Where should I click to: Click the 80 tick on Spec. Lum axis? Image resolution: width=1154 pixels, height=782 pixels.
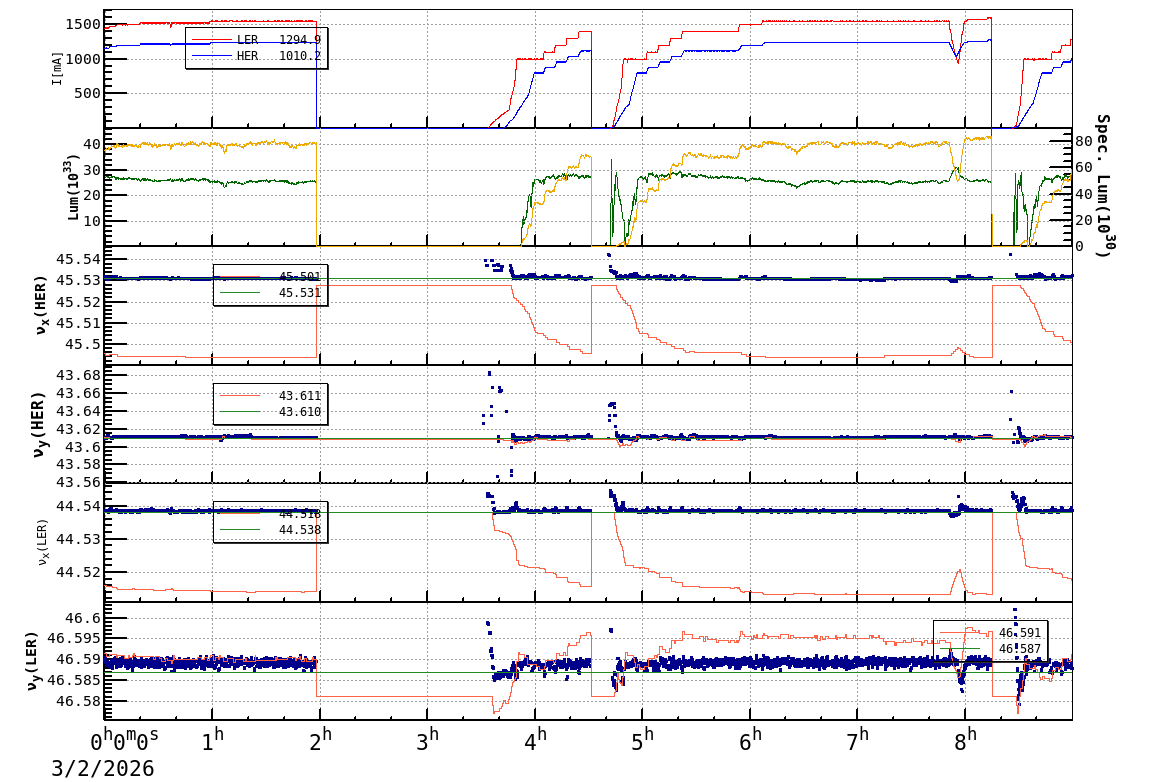[1083, 141]
